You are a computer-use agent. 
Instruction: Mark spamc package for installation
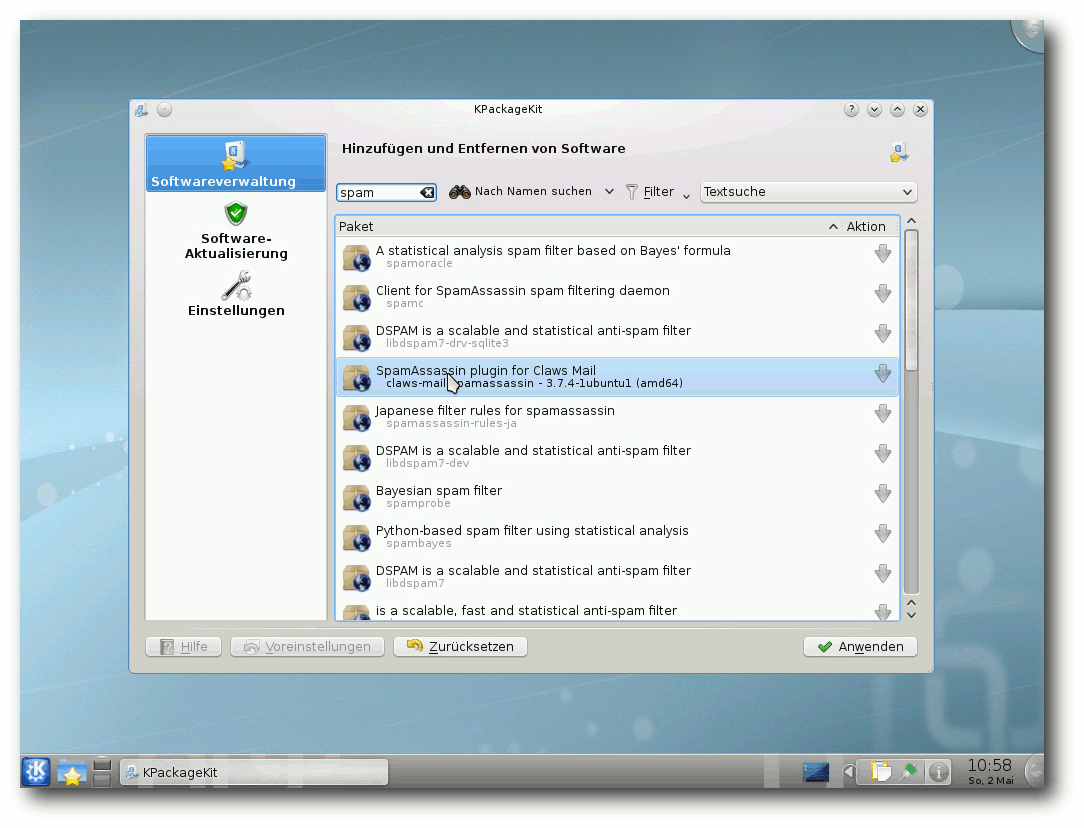point(882,293)
